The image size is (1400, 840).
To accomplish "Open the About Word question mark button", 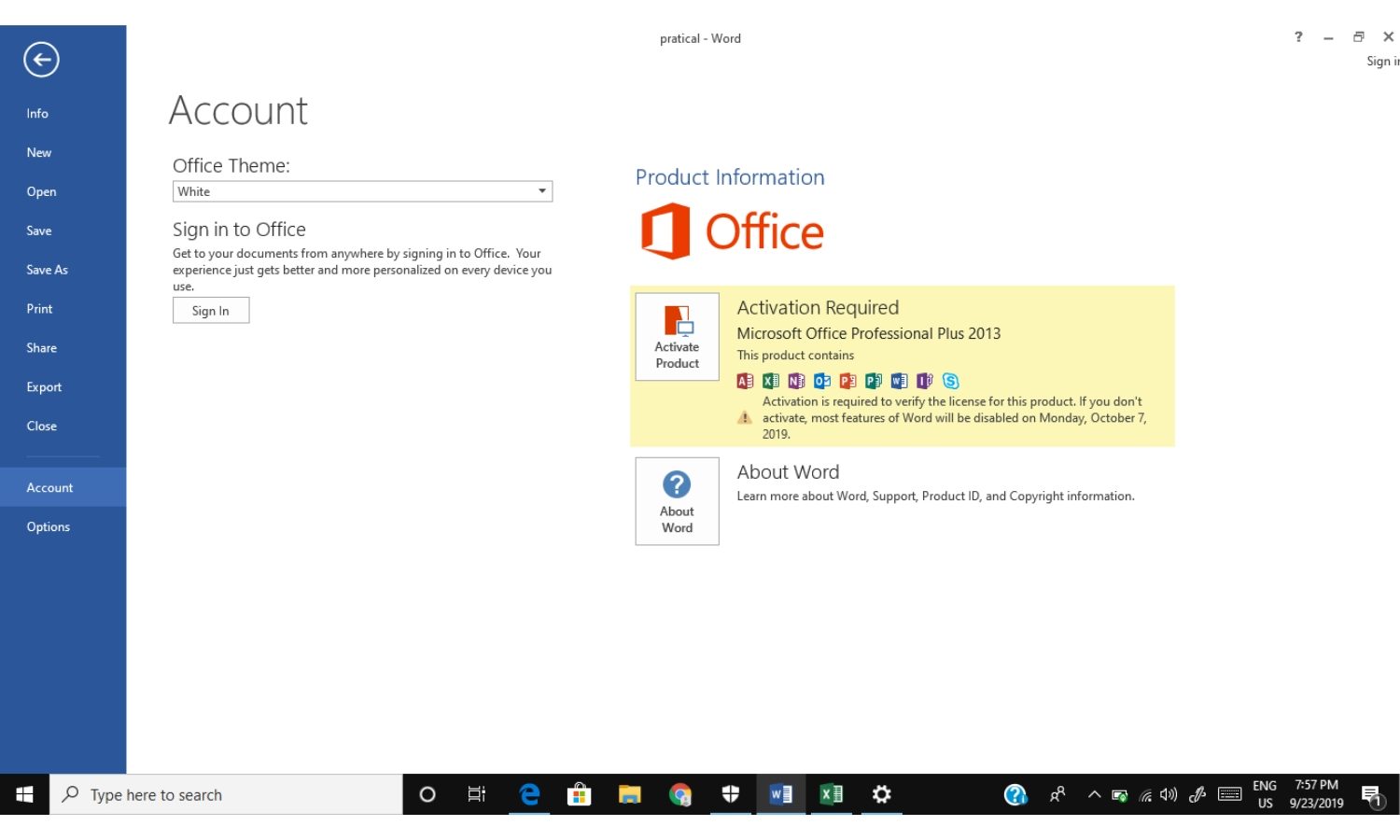I will [677, 501].
